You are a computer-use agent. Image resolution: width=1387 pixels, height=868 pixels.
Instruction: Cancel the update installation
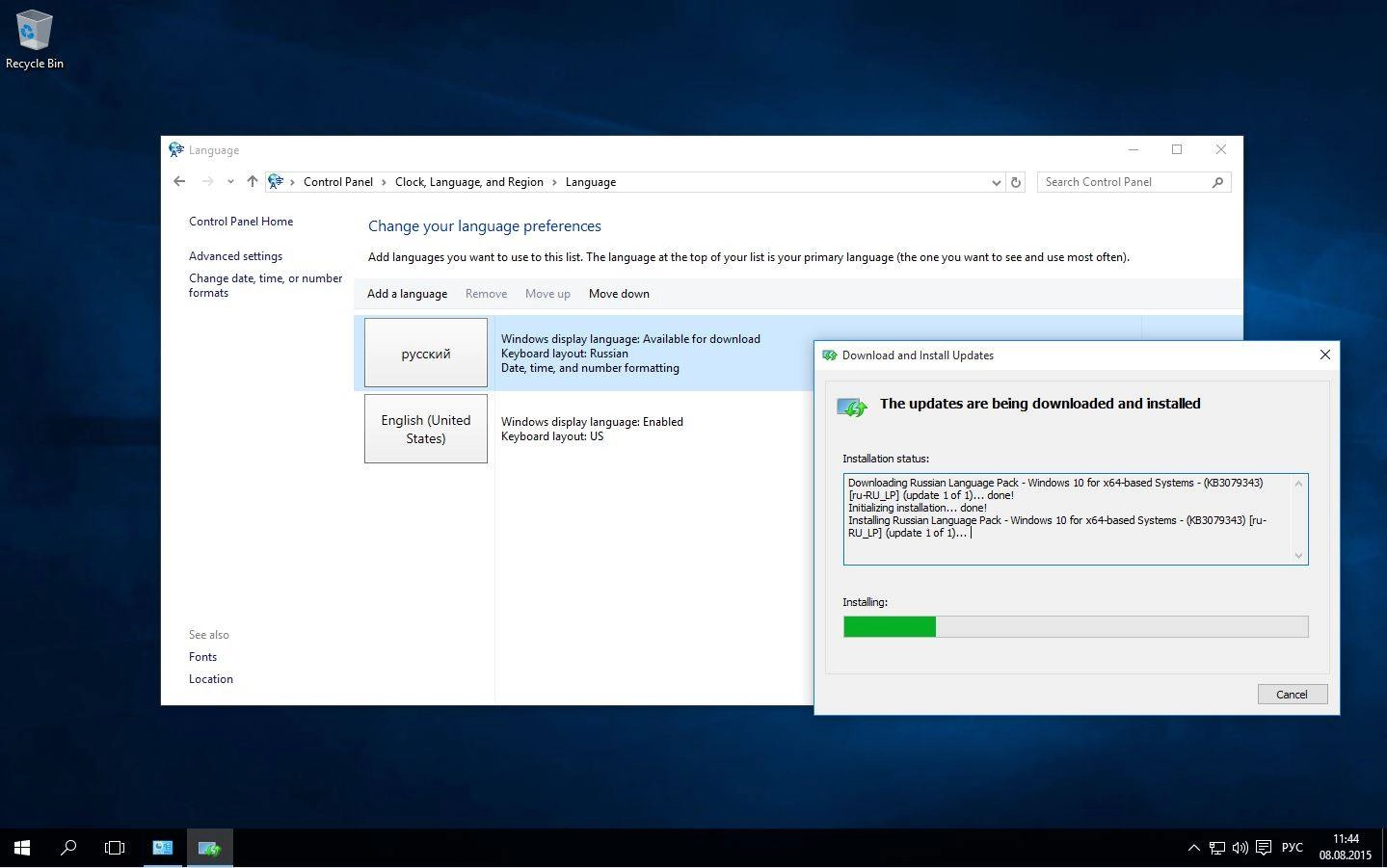(1292, 695)
